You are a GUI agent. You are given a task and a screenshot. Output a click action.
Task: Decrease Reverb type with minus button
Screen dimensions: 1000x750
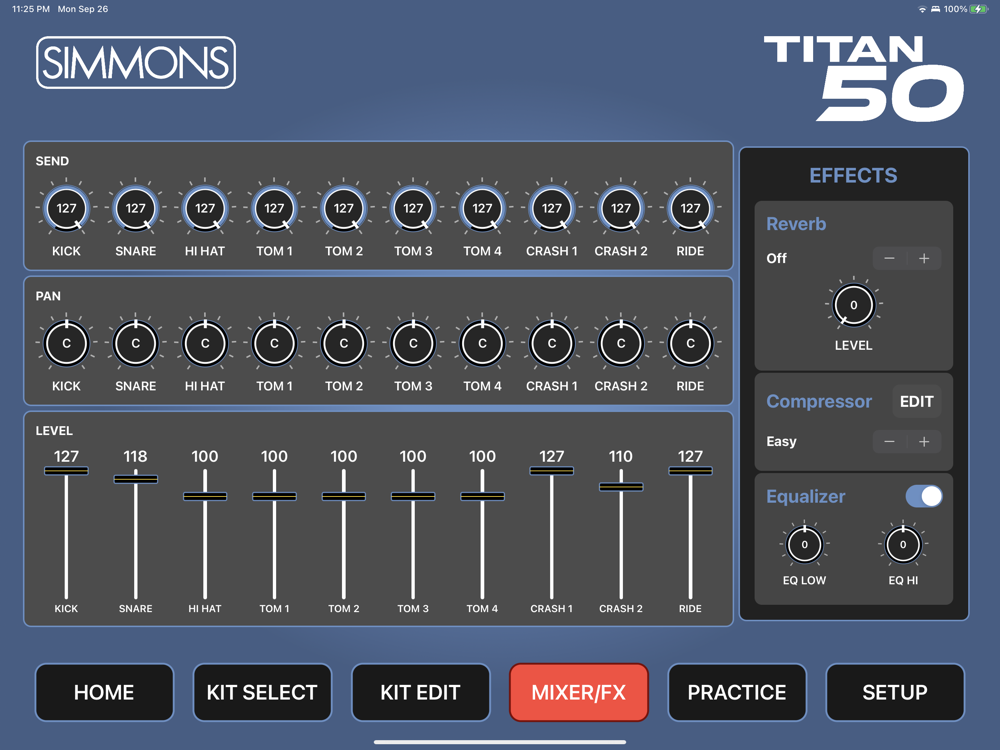pyautogui.click(x=890, y=258)
